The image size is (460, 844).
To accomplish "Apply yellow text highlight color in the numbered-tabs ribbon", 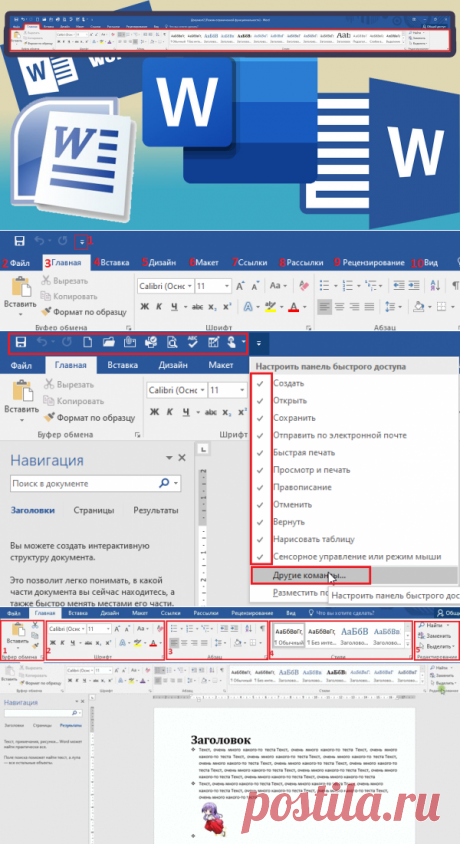I will (270, 307).
